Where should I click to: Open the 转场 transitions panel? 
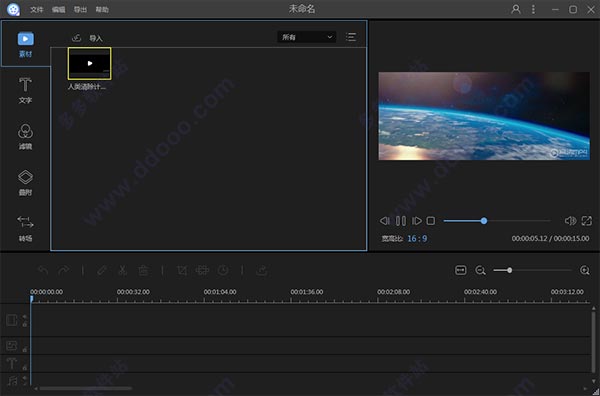[x=25, y=228]
